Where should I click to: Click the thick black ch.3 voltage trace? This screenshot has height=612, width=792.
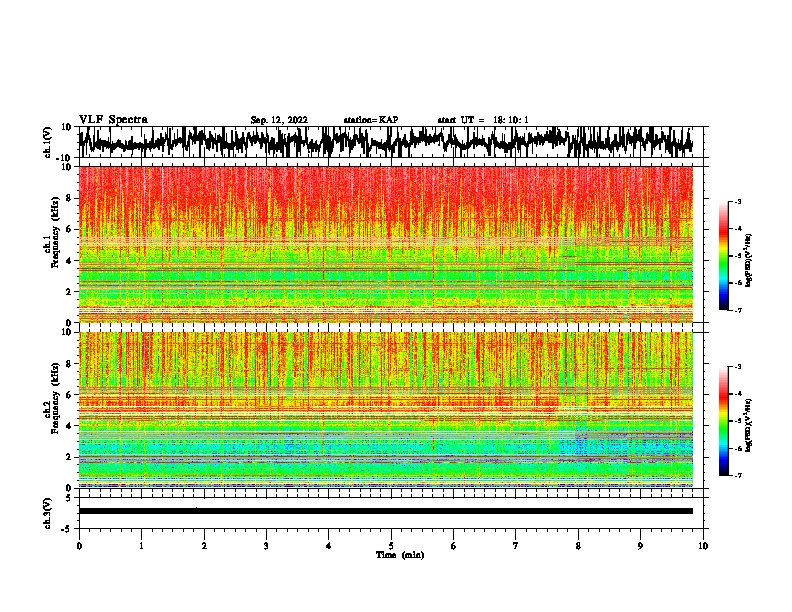pos(385,511)
